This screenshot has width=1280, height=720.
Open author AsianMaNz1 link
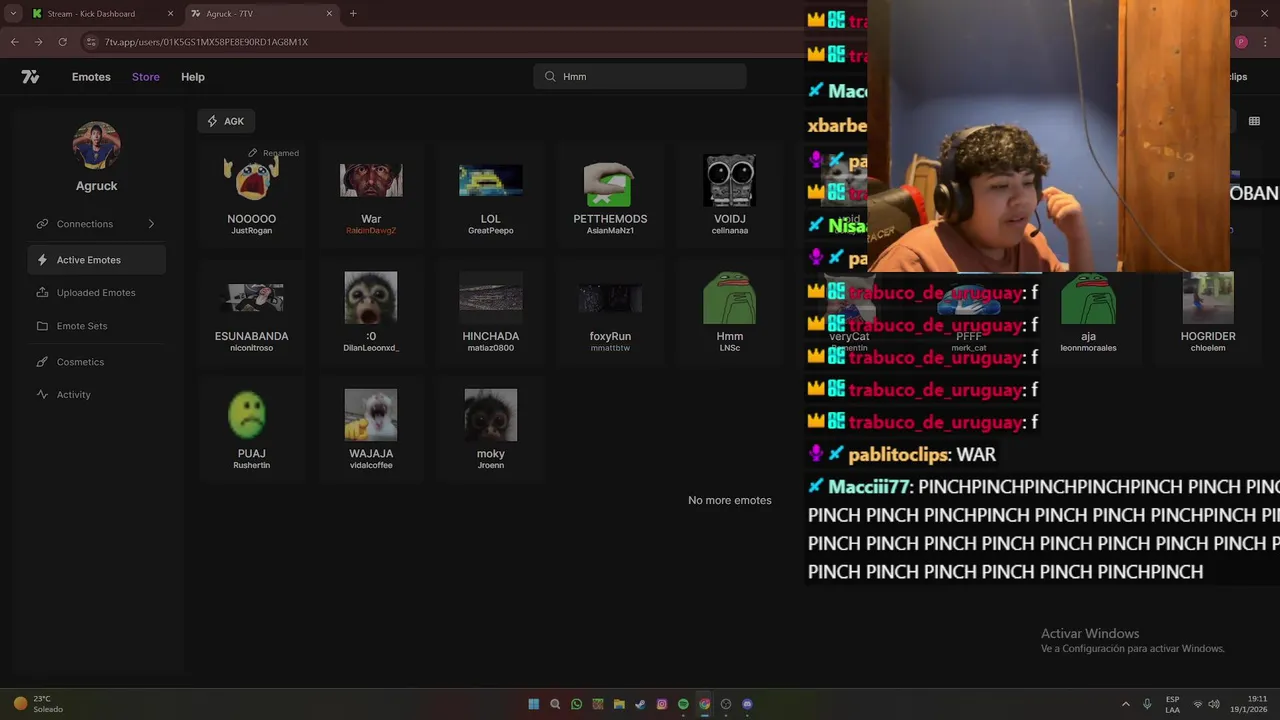[610, 231]
